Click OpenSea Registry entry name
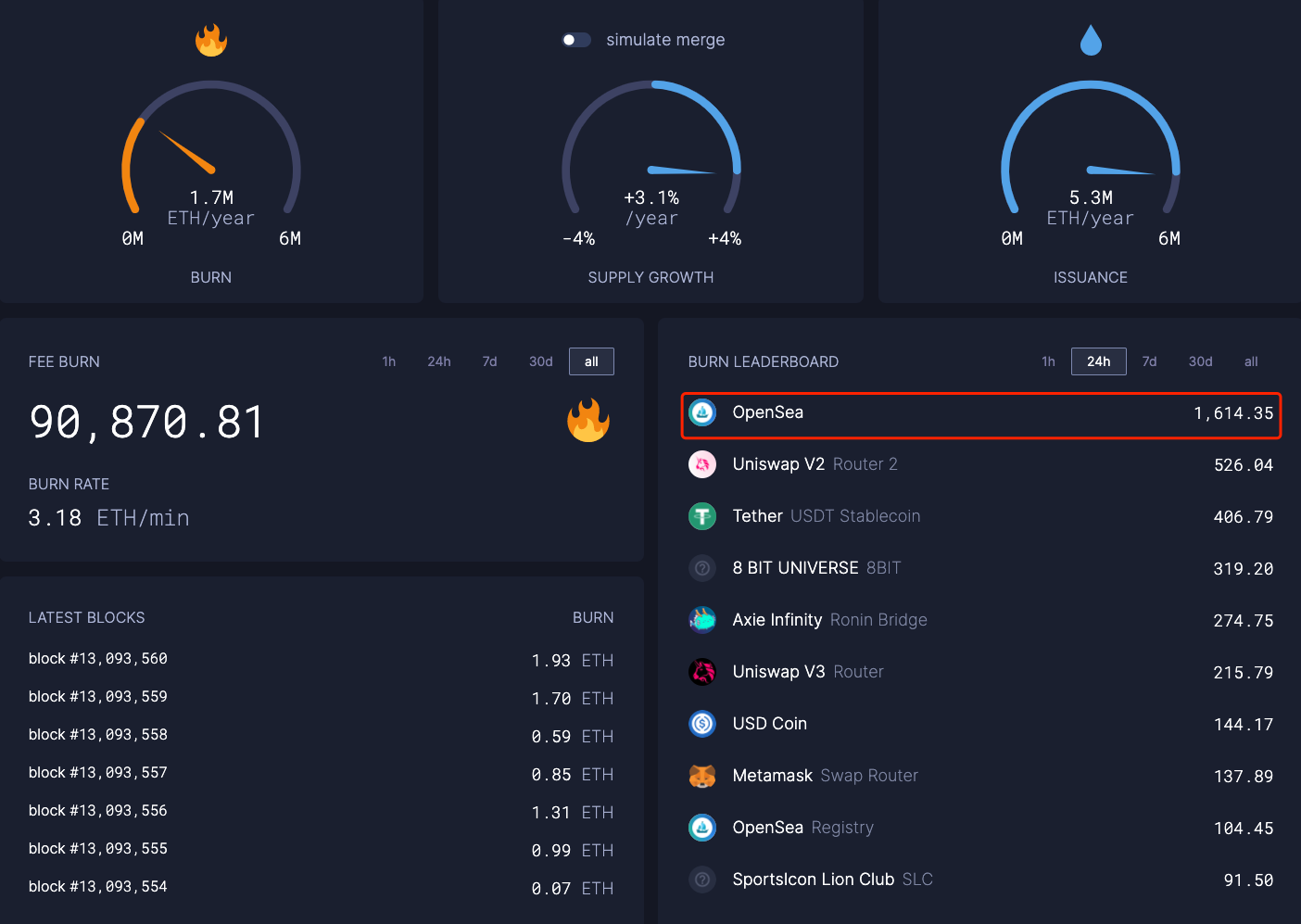 pos(803,828)
